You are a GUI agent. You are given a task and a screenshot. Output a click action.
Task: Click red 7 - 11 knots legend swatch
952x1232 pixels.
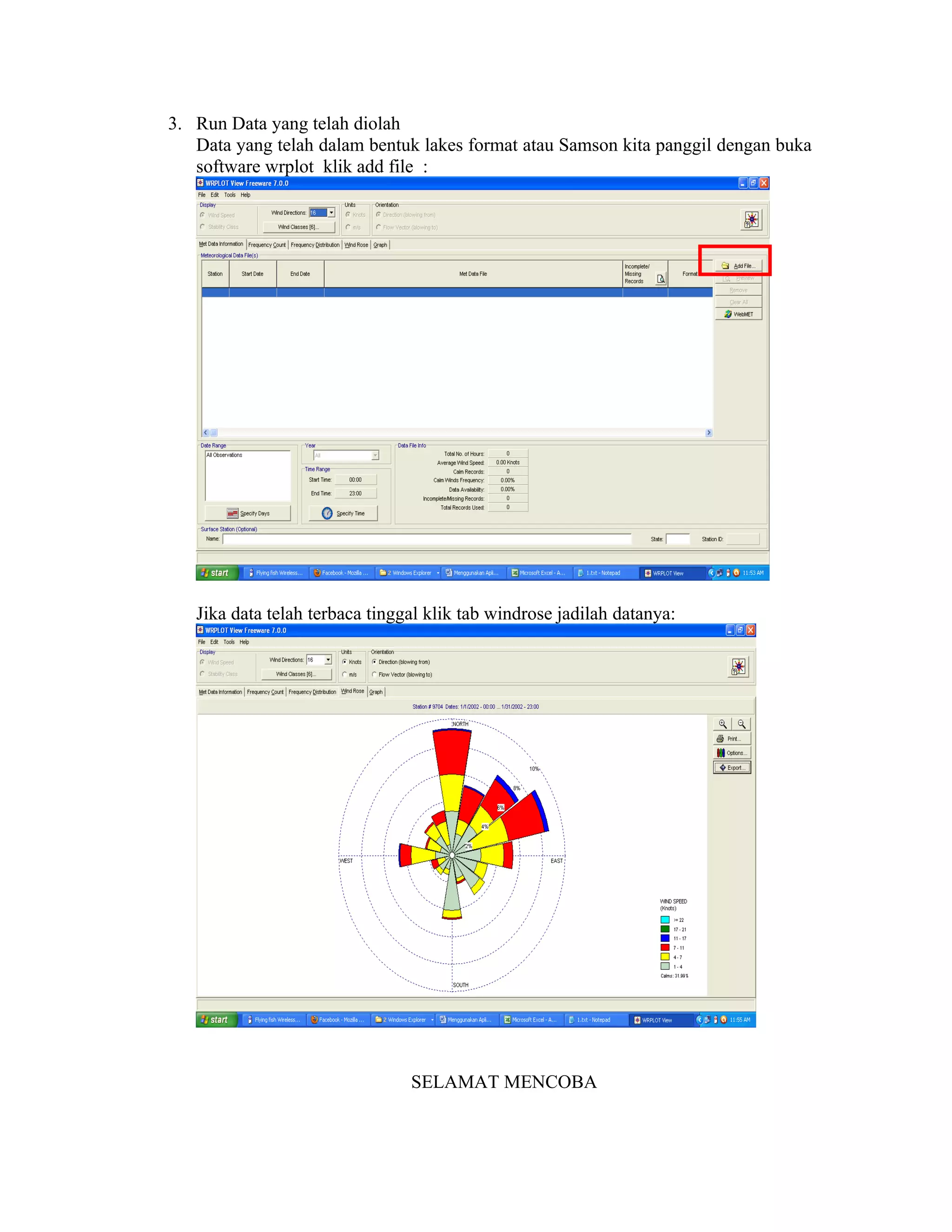click(x=665, y=947)
